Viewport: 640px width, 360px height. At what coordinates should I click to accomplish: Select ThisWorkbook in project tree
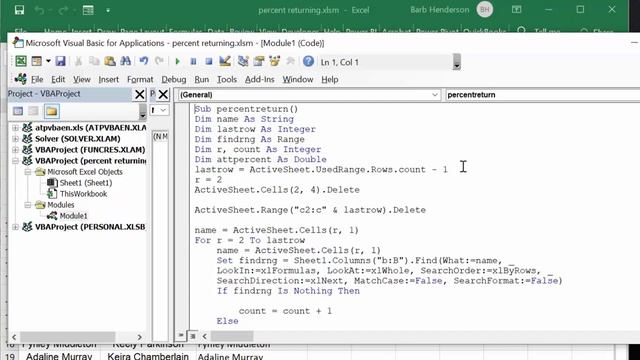click(x=83, y=194)
